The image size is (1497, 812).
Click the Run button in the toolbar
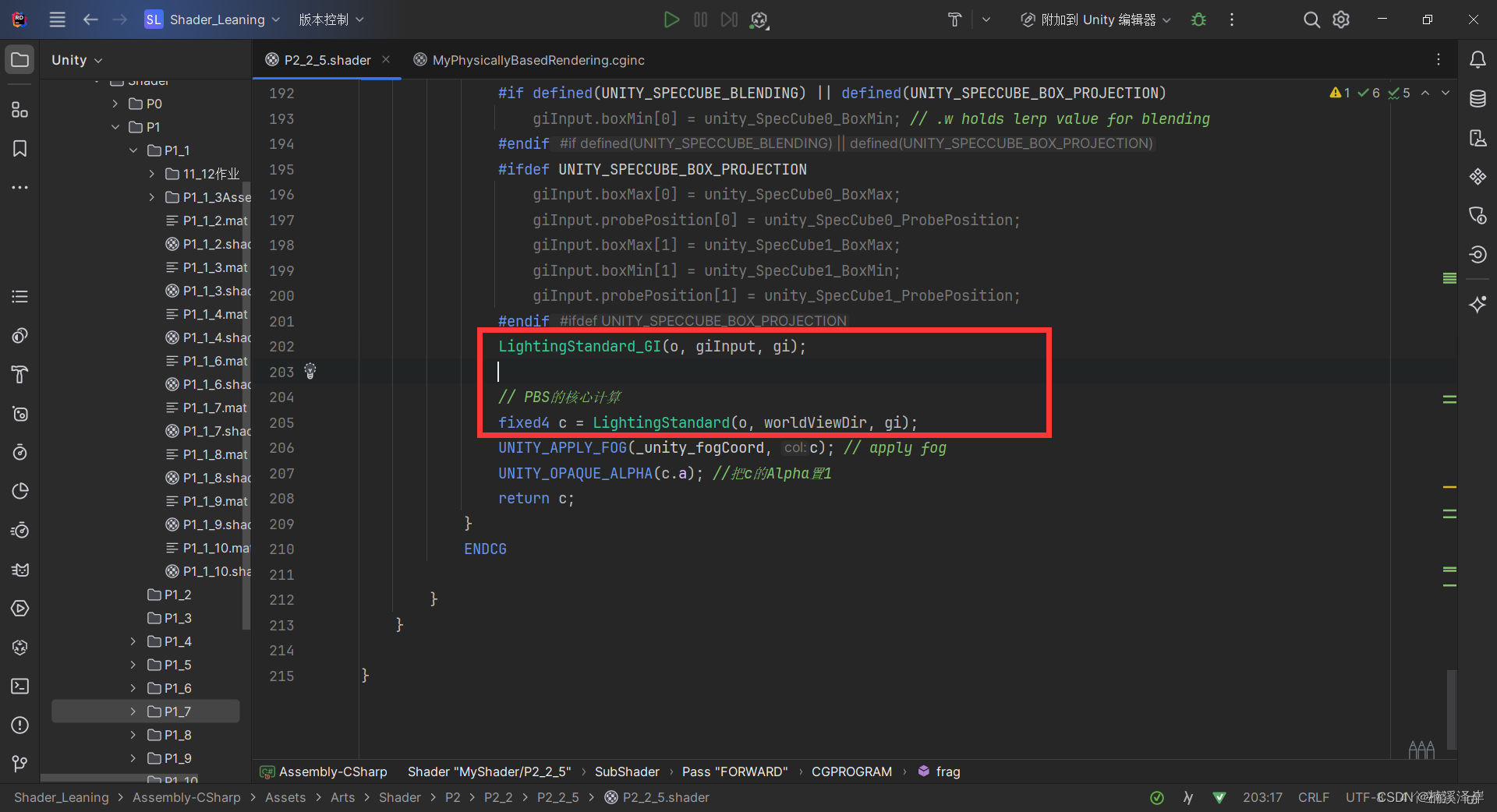coord(671,19)
